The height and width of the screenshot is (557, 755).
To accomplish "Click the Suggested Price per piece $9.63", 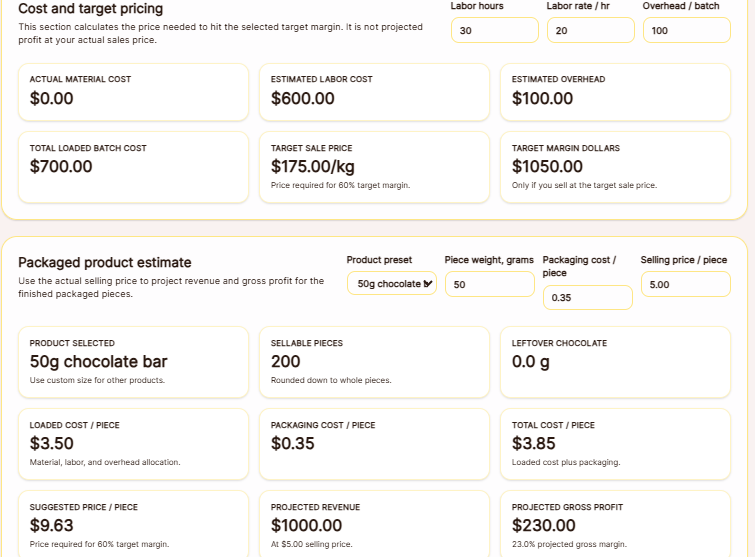I will coord(52,525).
